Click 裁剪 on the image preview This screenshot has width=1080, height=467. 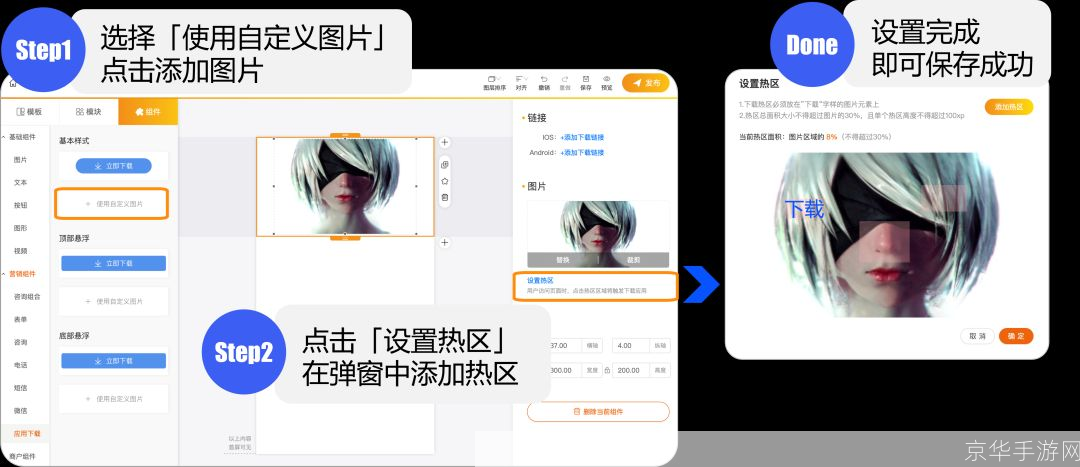[x=634, y=260]
